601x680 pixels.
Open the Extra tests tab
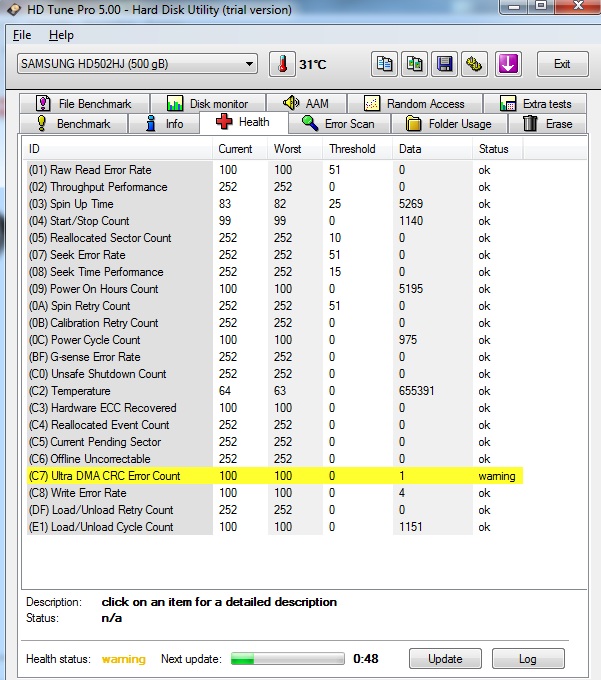[x=535, y=104]
